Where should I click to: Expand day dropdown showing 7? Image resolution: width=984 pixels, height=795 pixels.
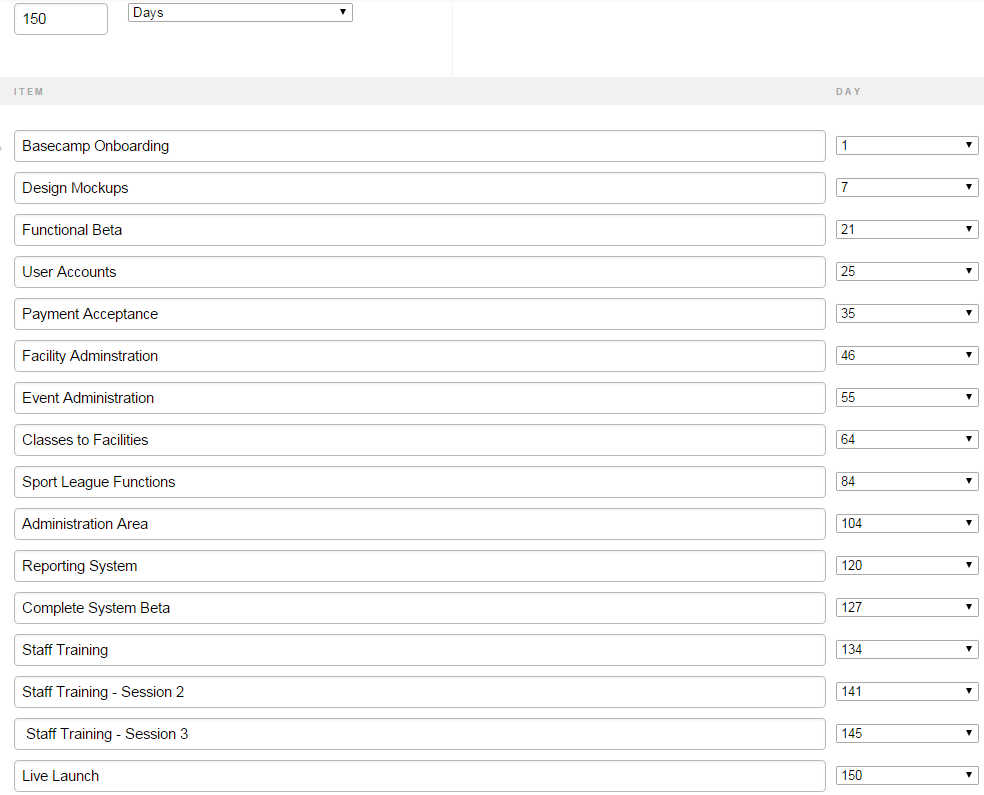tap(907, 188)
